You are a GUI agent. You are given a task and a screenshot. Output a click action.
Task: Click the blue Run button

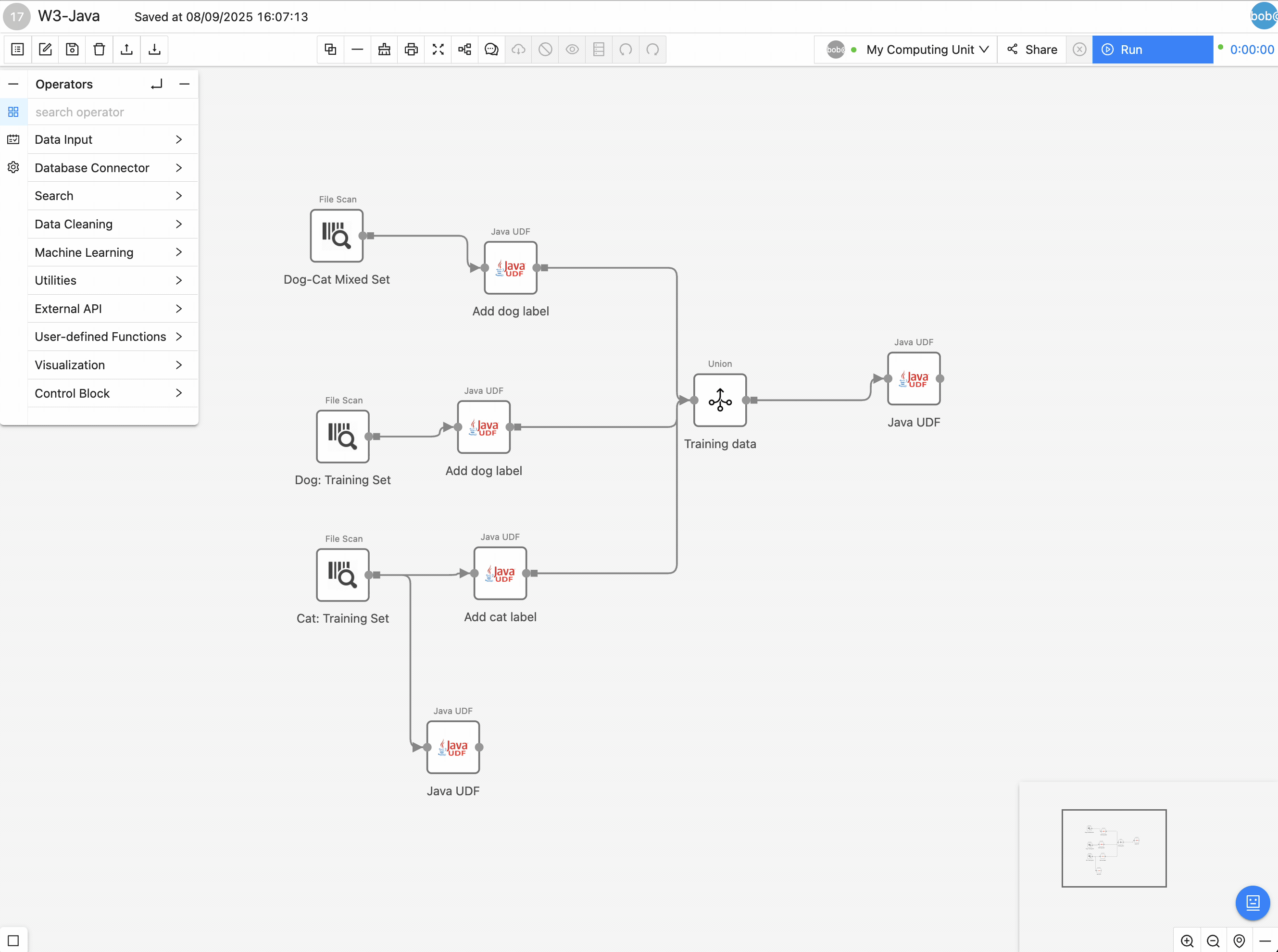pos(1153,50)
